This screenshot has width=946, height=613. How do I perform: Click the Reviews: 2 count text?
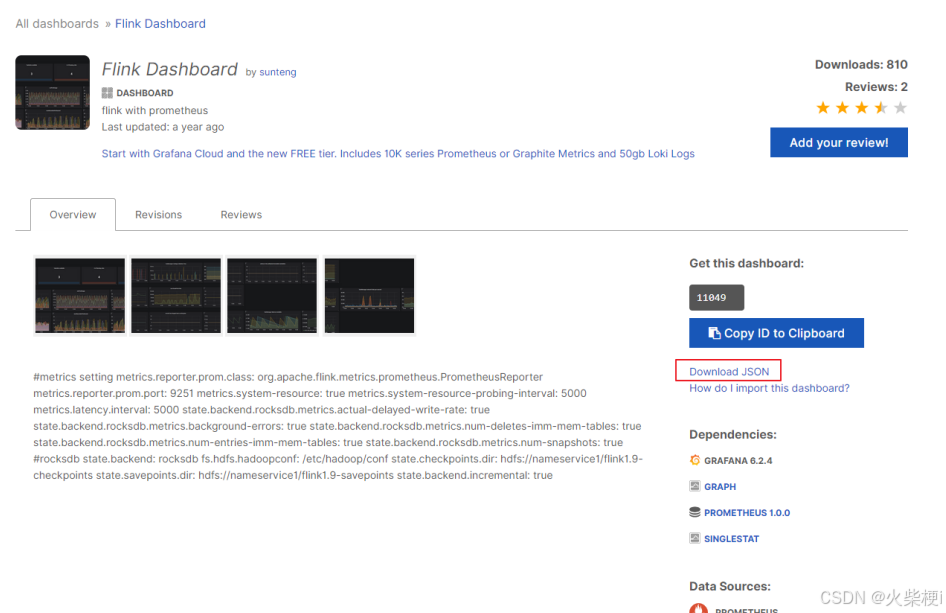(x=876, y=87)
